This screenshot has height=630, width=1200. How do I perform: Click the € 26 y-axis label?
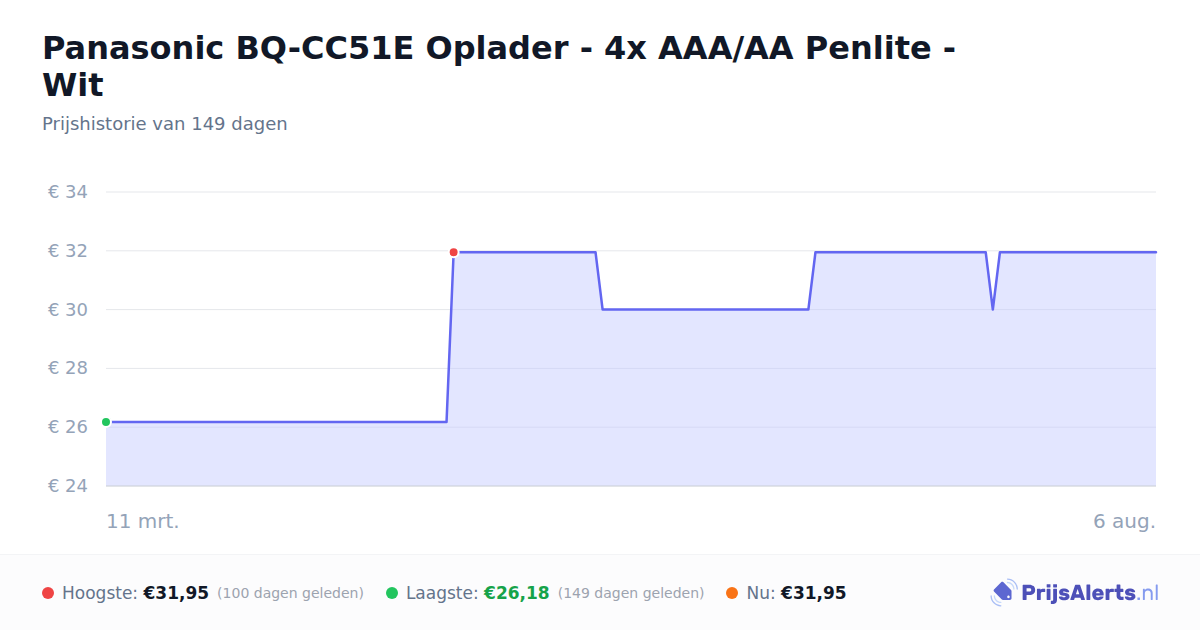(68, 427)
